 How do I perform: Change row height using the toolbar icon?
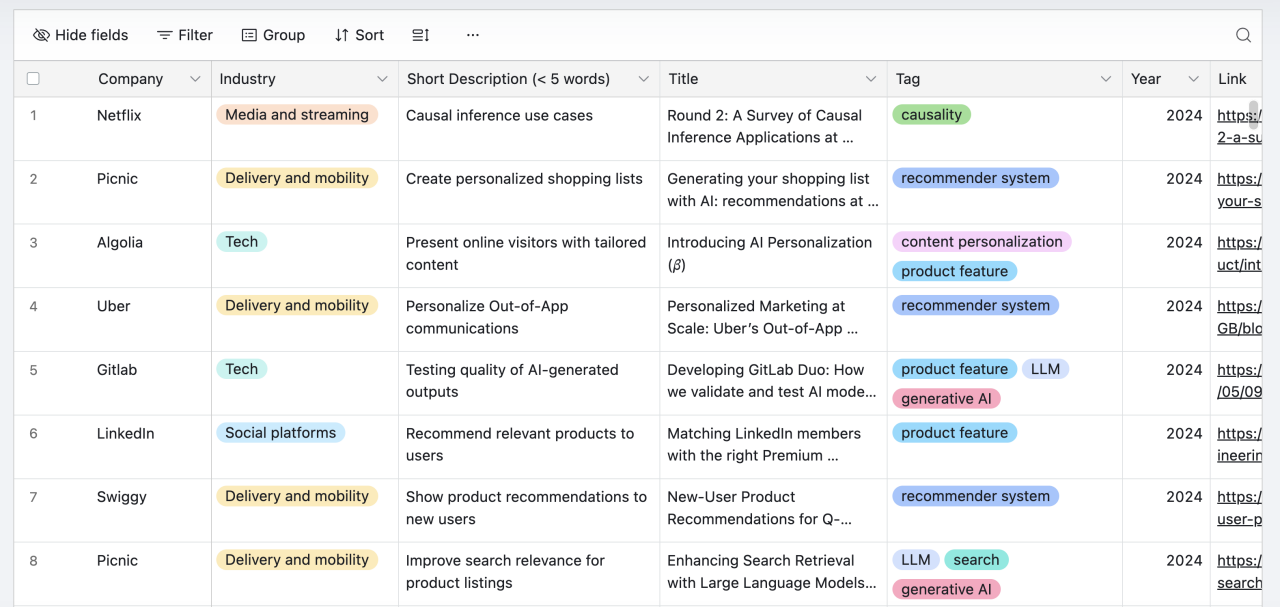pos(421,35)
